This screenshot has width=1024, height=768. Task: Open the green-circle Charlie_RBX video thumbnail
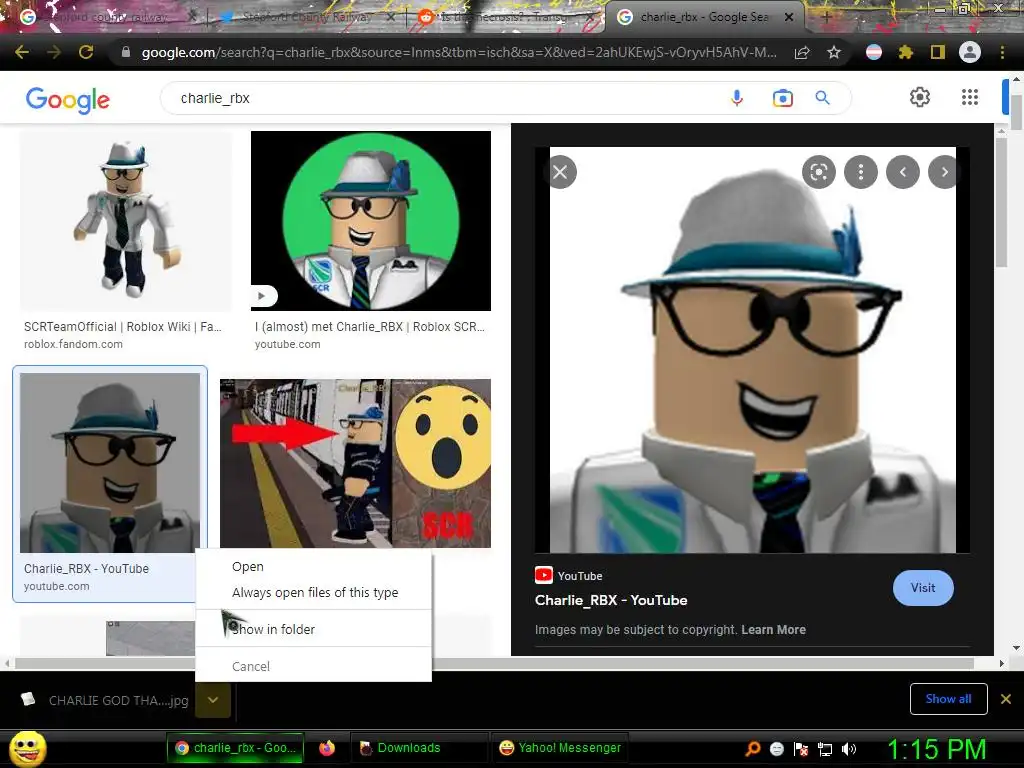(x=371, y=221)
